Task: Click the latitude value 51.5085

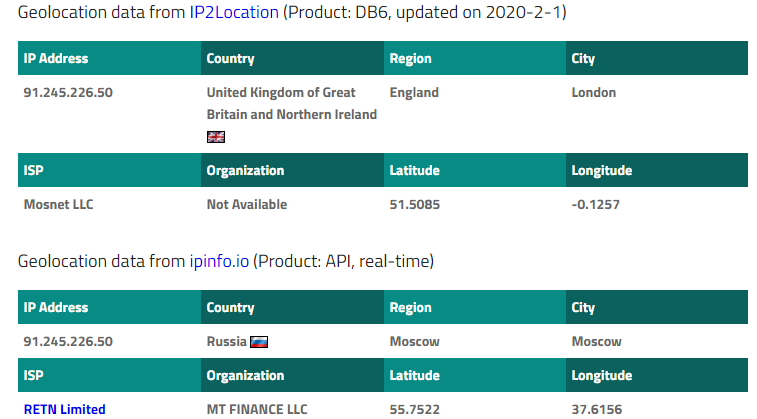Action: click(415, 204)
